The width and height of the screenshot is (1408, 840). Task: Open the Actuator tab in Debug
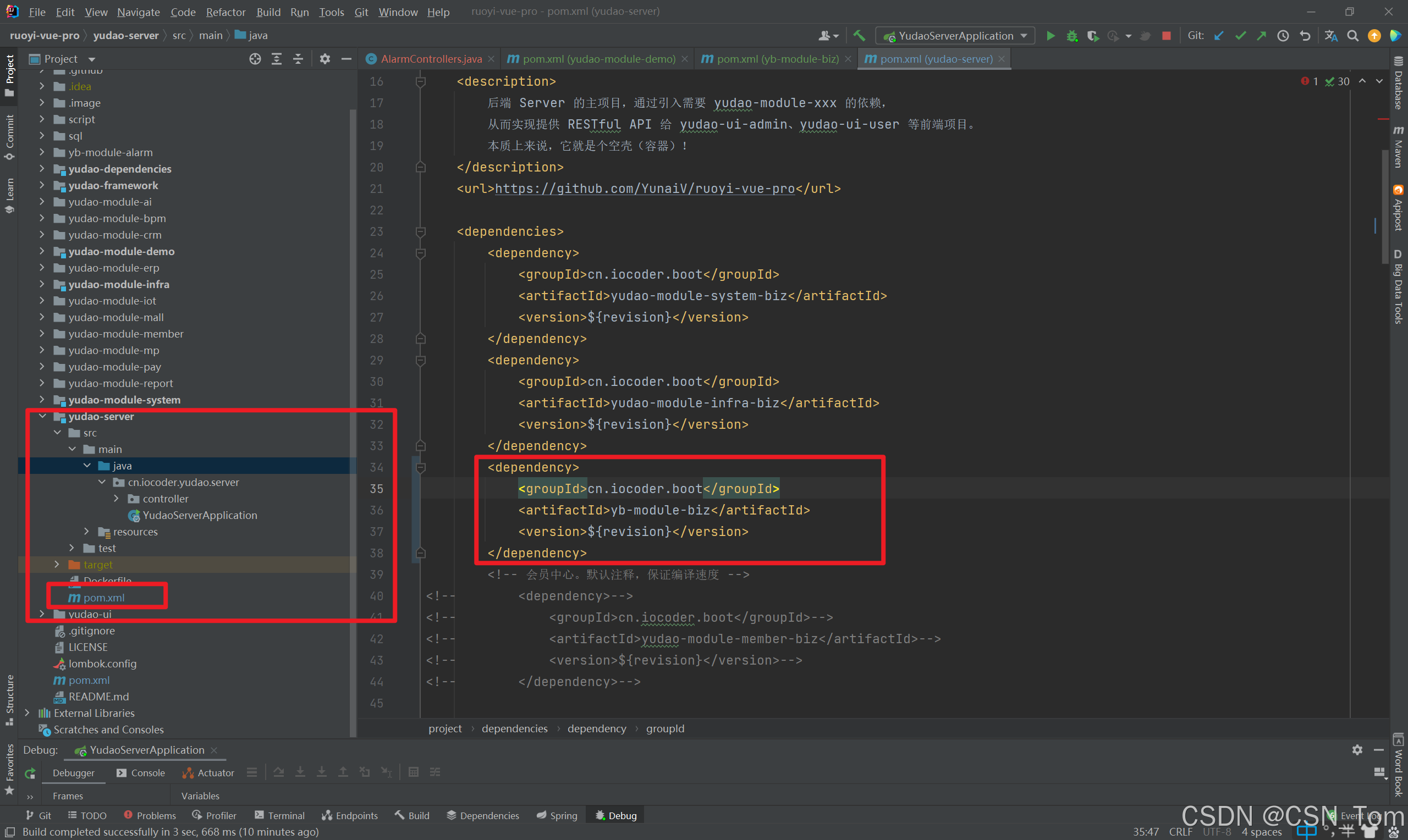click(208, 772)
